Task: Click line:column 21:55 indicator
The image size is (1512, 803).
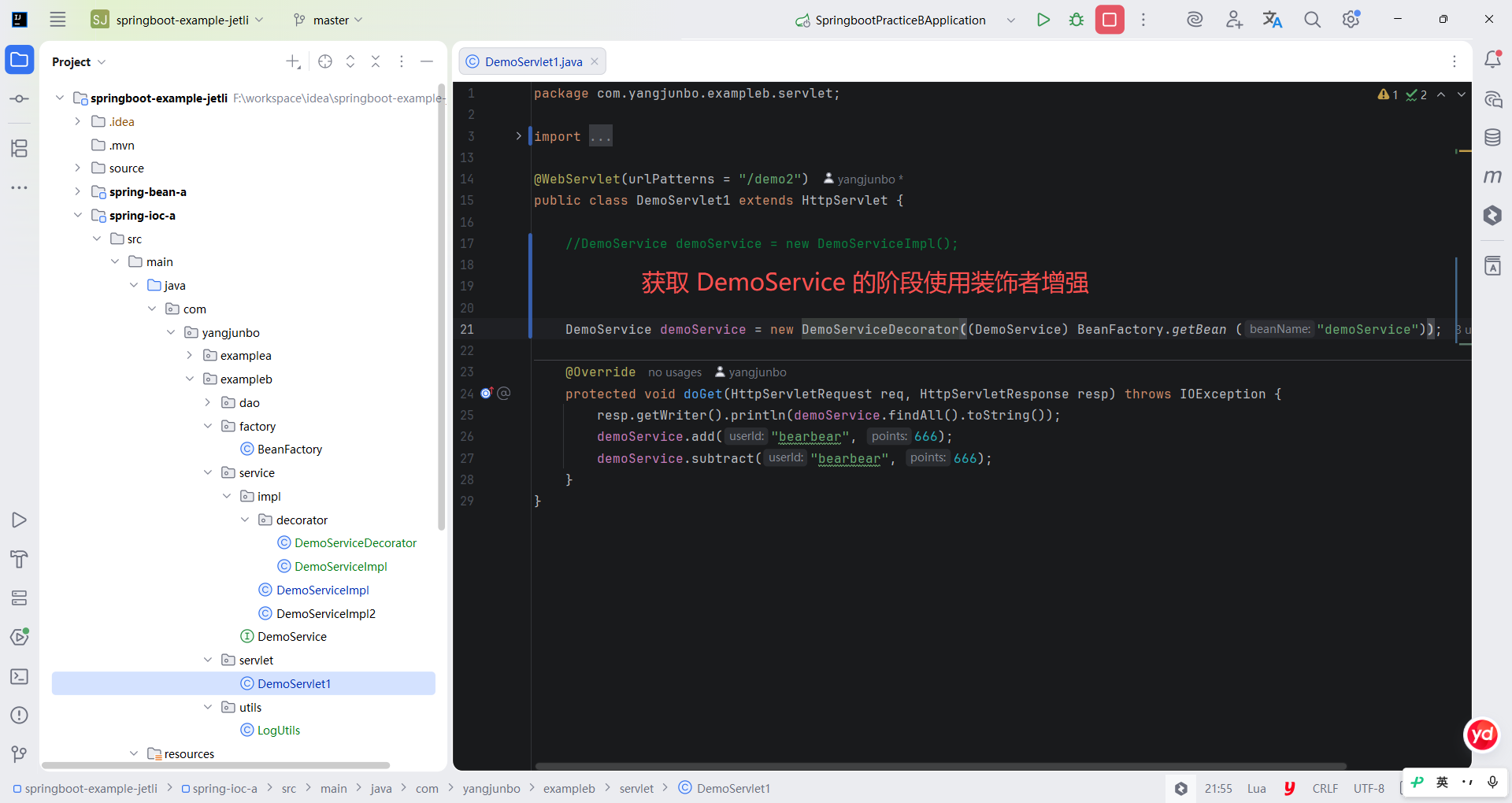Action: tap(1218, 788)
